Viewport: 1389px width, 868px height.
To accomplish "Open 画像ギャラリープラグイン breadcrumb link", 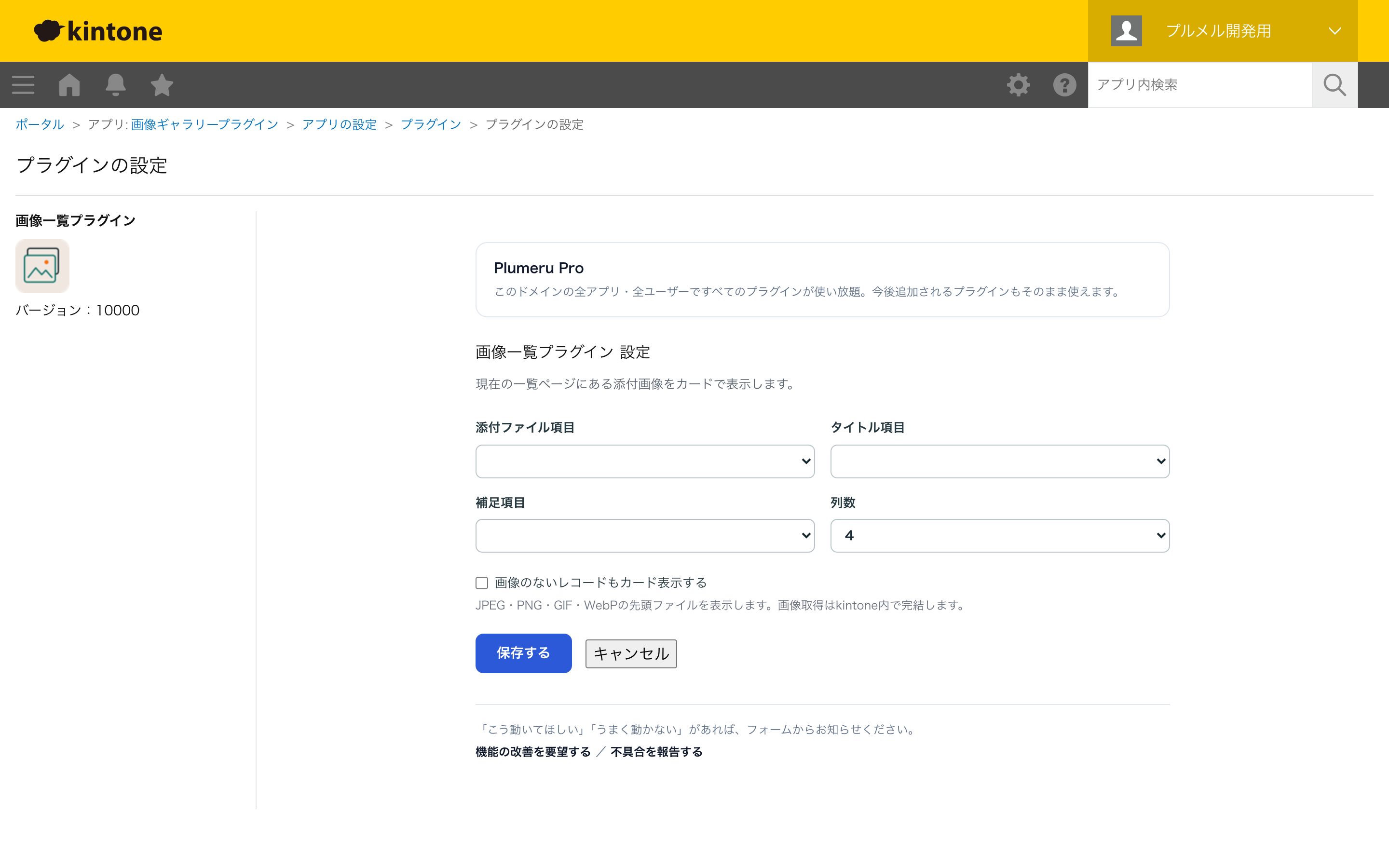I will click(x=204, y=124).
